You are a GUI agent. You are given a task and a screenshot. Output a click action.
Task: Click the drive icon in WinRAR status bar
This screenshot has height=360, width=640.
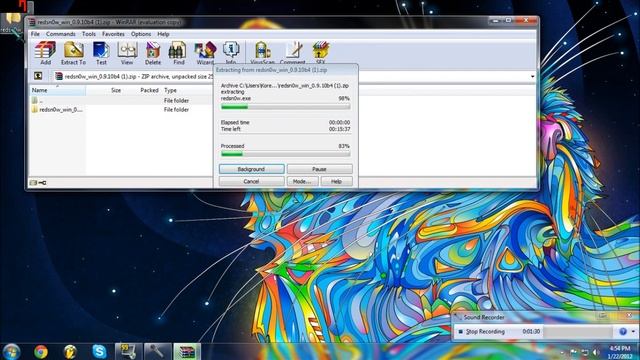[x=33, y=183]
